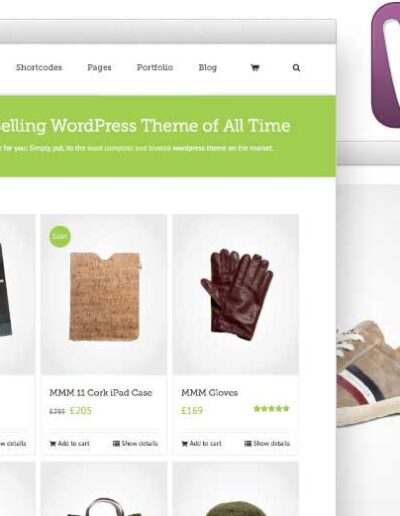Click the search magnifier icon

tap(296, 68)
